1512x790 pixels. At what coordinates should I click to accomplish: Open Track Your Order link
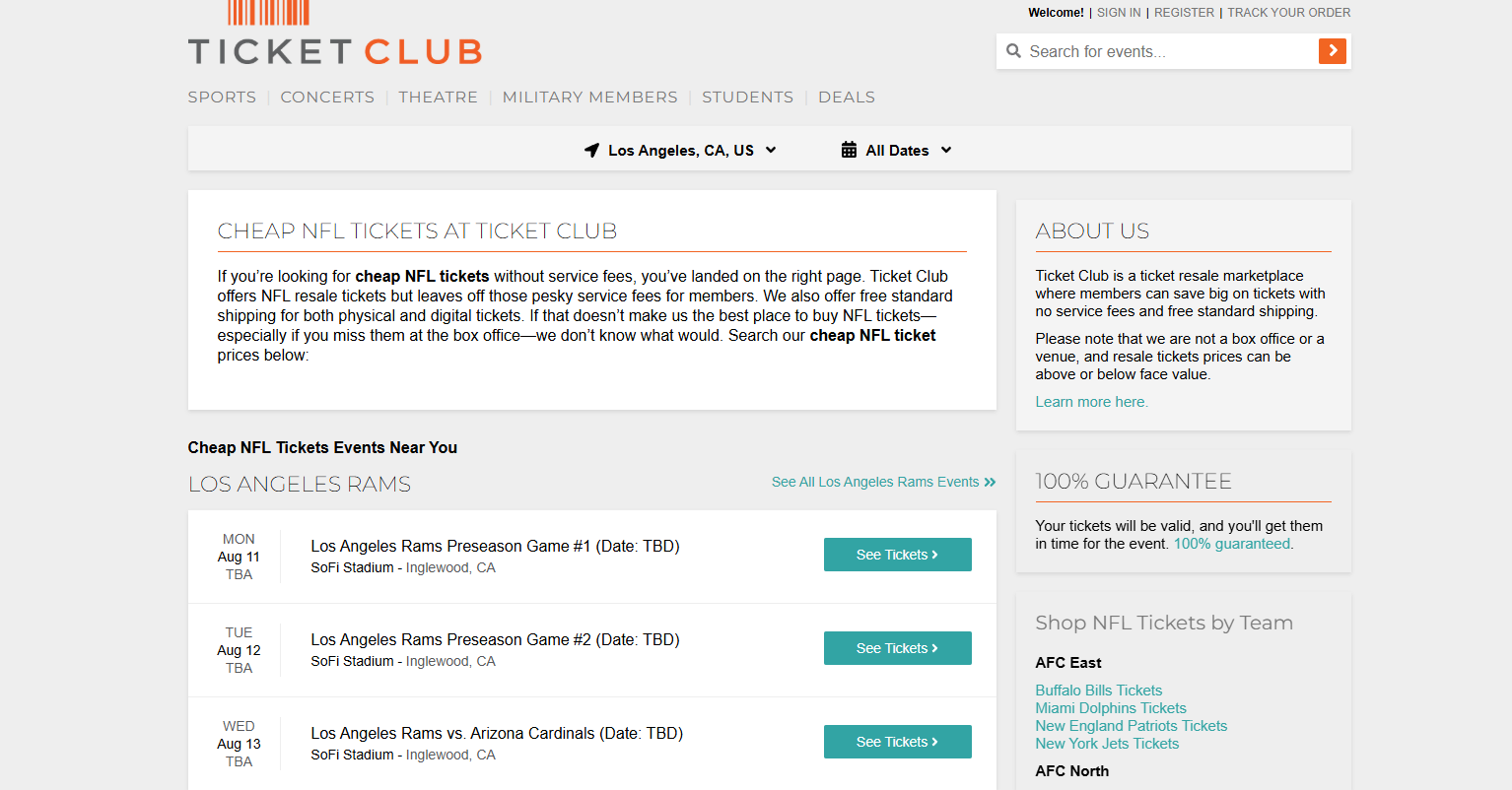pyautogui.click(x=1289, y=13)
